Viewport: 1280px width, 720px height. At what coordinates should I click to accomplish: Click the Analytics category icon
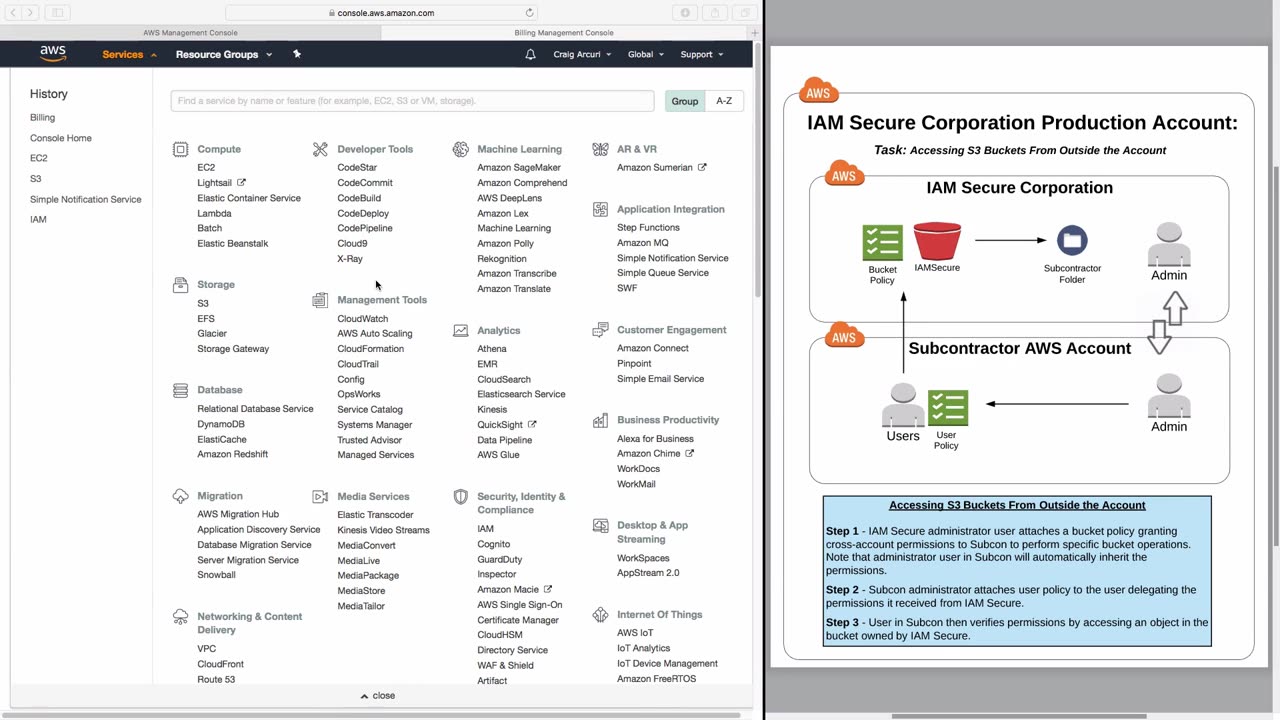click(460, 330)
